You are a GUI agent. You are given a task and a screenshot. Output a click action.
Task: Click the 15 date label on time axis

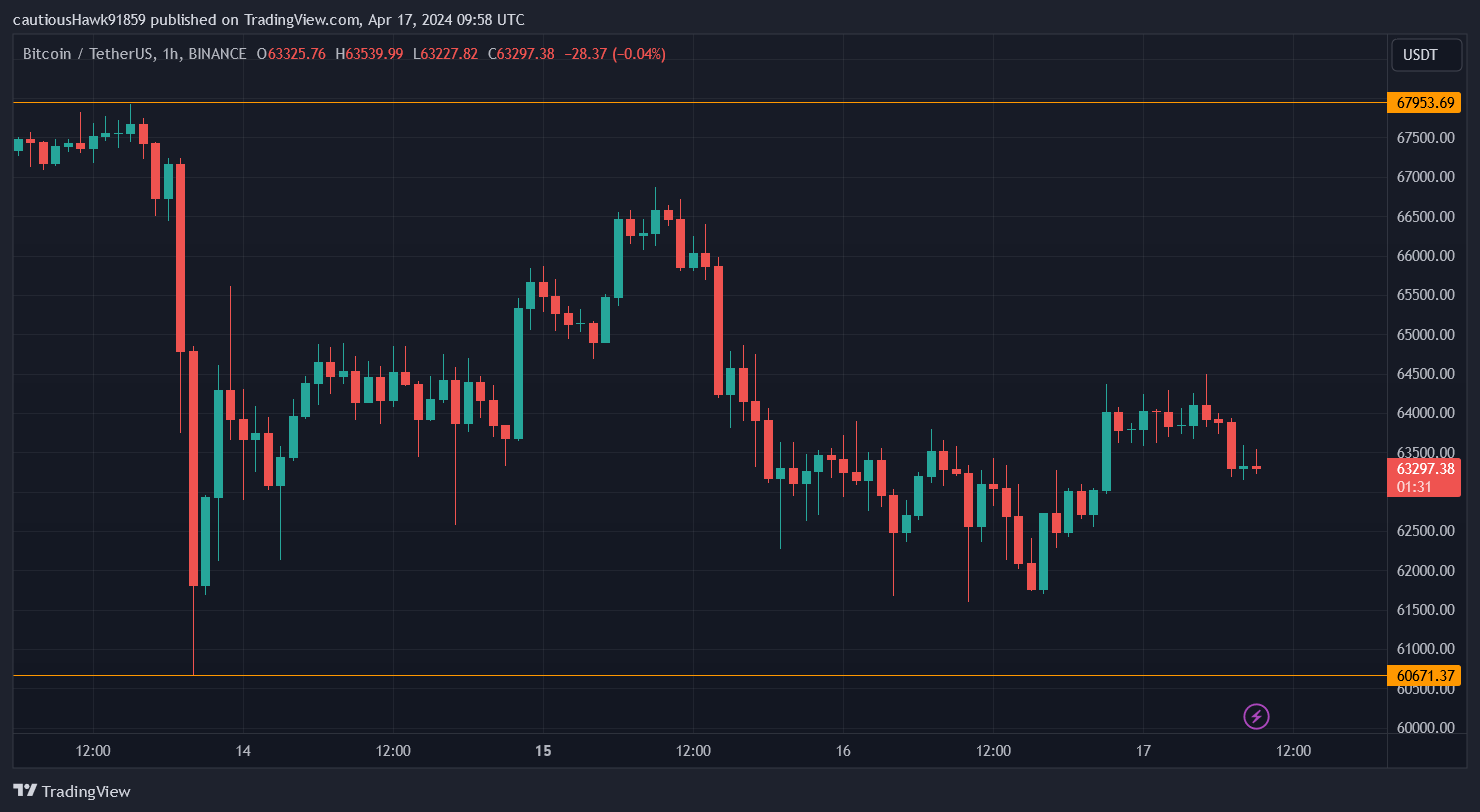543,751
